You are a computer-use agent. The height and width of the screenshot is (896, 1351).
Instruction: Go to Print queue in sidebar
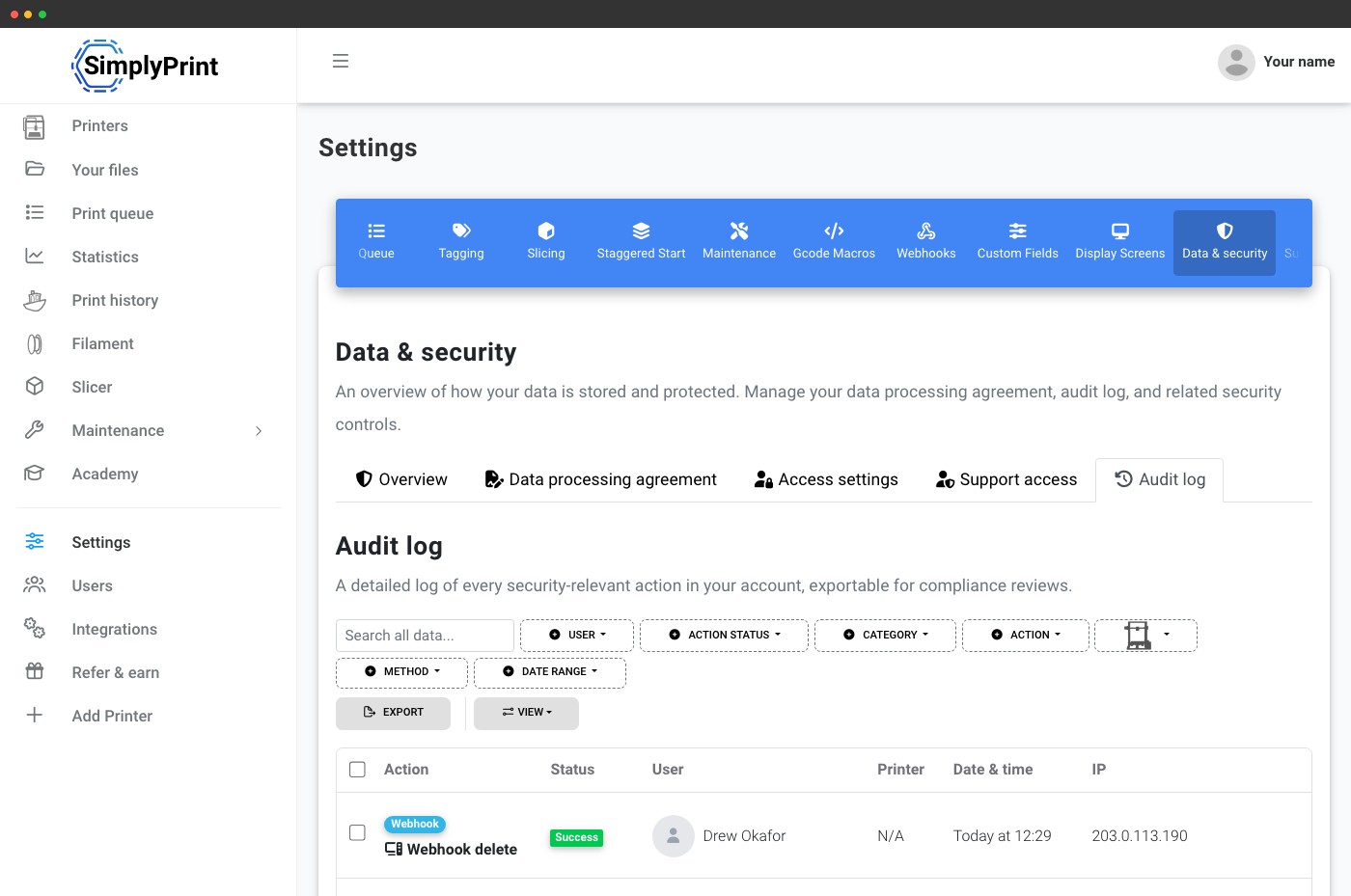[x=113, y=213]
